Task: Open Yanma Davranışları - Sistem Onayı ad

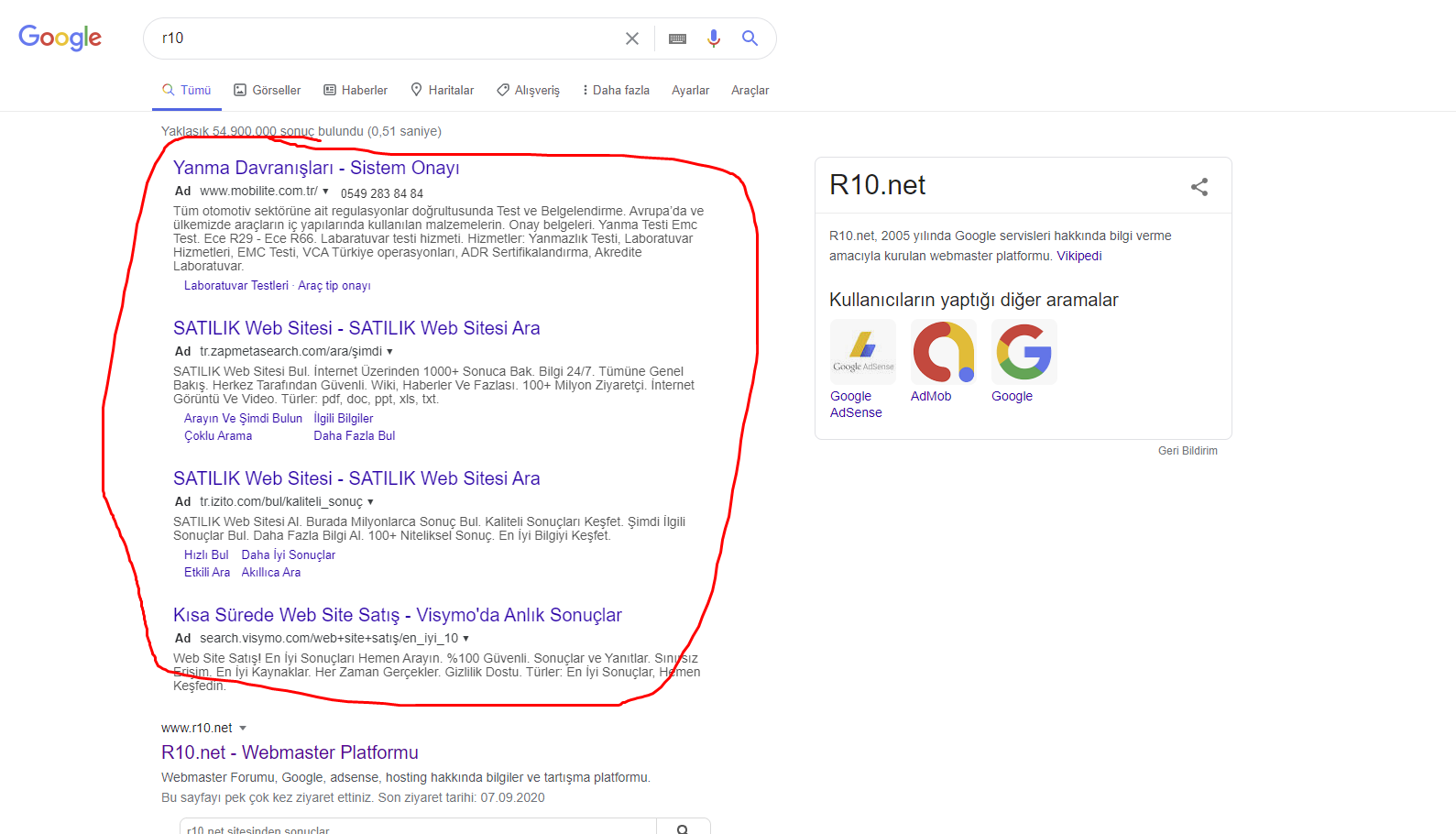Action: coord(316,168)
